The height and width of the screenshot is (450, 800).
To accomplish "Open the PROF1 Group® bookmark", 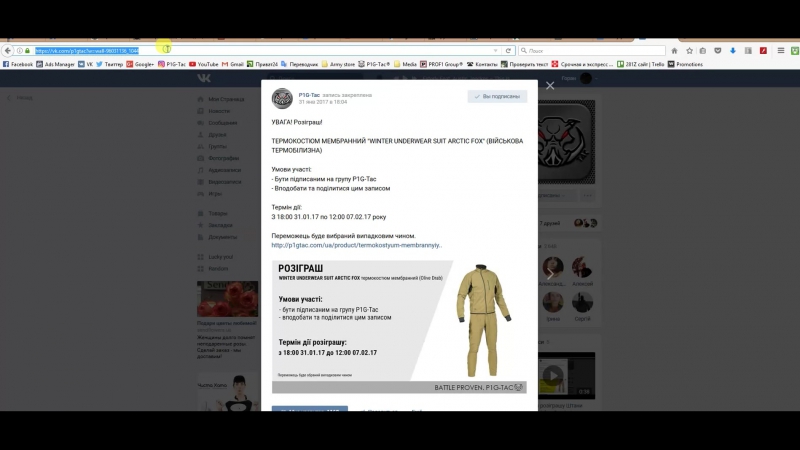I will click(441, 64).
